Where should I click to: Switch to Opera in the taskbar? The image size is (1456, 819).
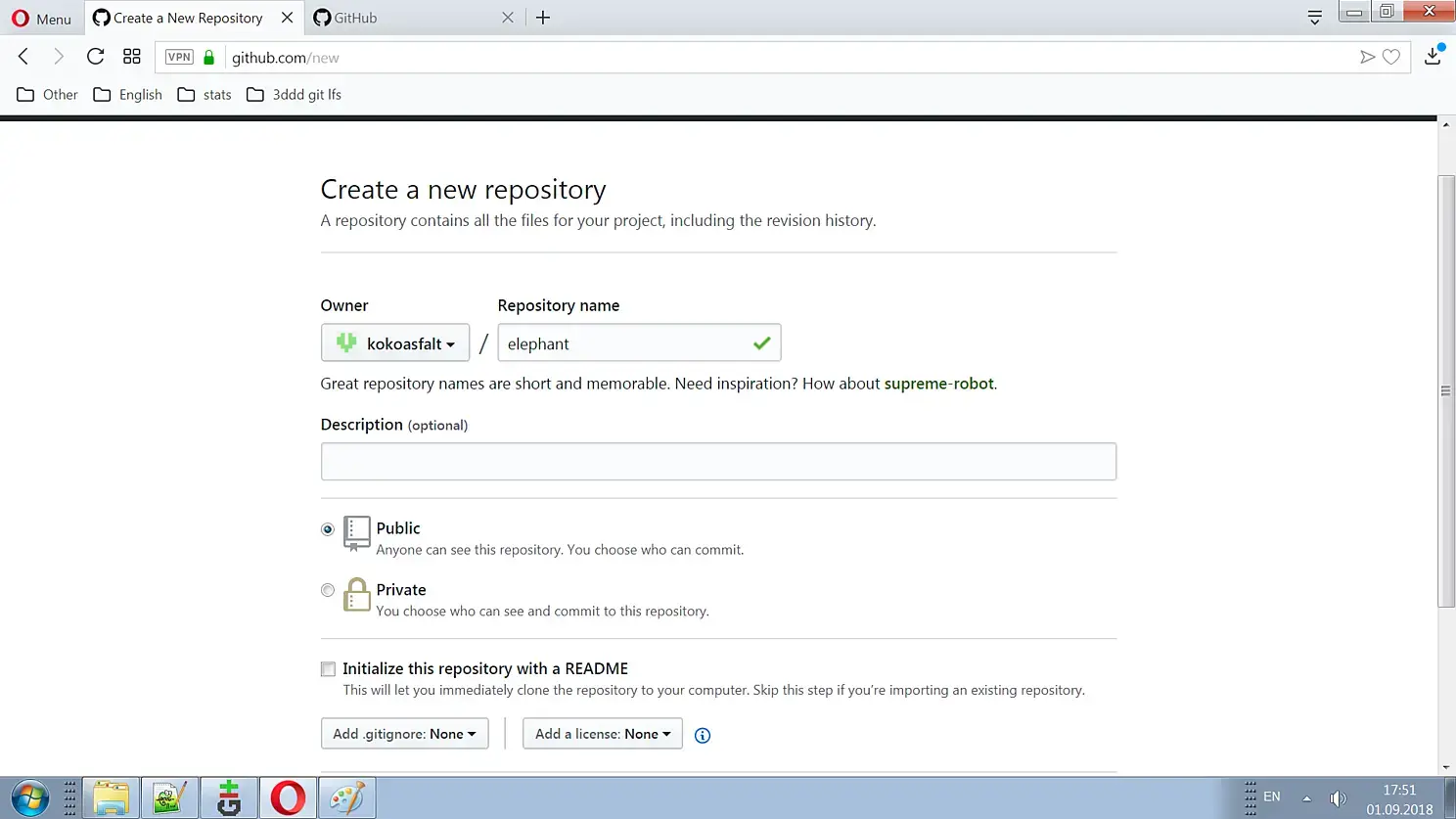288,798
